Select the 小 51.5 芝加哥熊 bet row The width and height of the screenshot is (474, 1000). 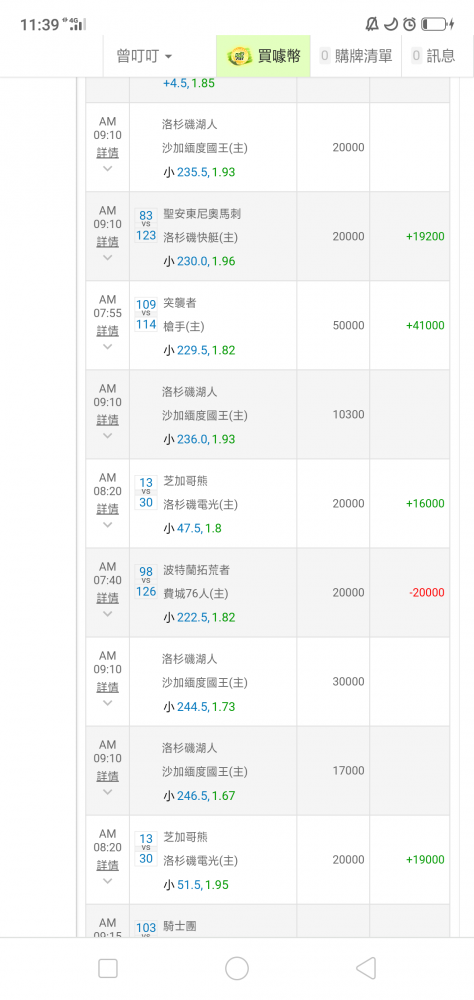(267, 860)
